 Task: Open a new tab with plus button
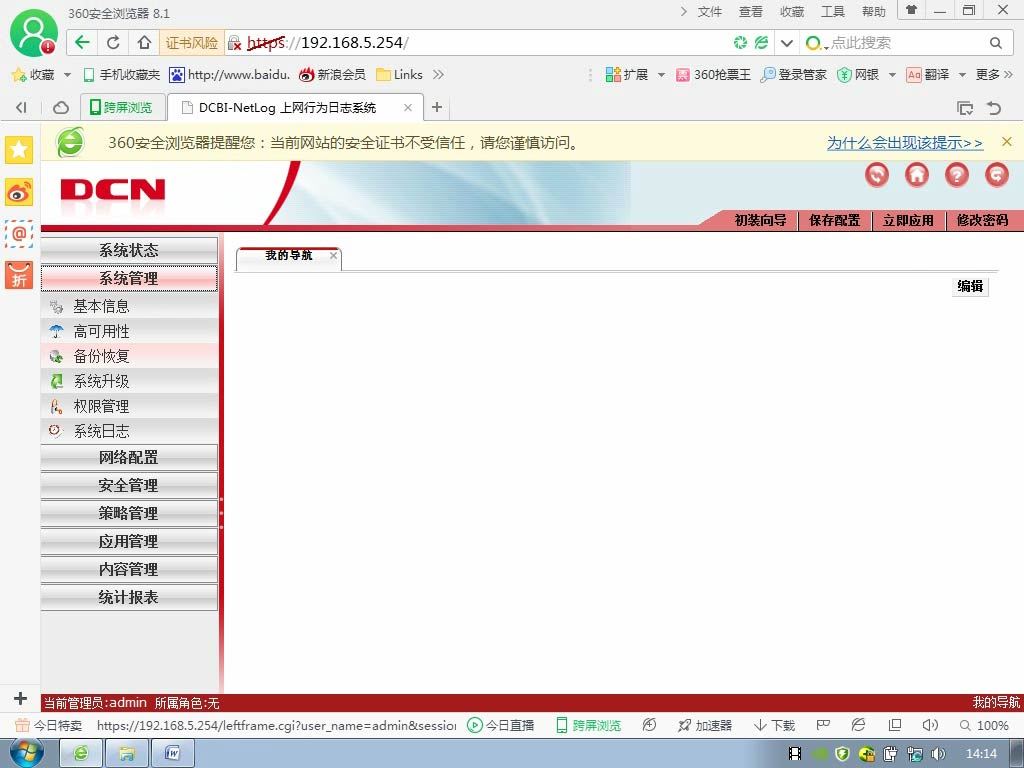tap(437, 107)
